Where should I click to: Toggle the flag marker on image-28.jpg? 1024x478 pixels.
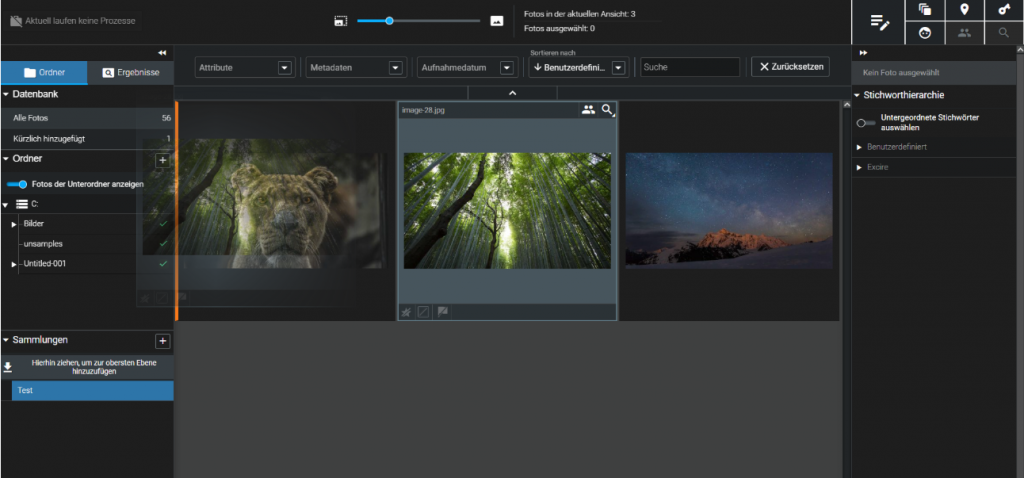tap(442, 312)
